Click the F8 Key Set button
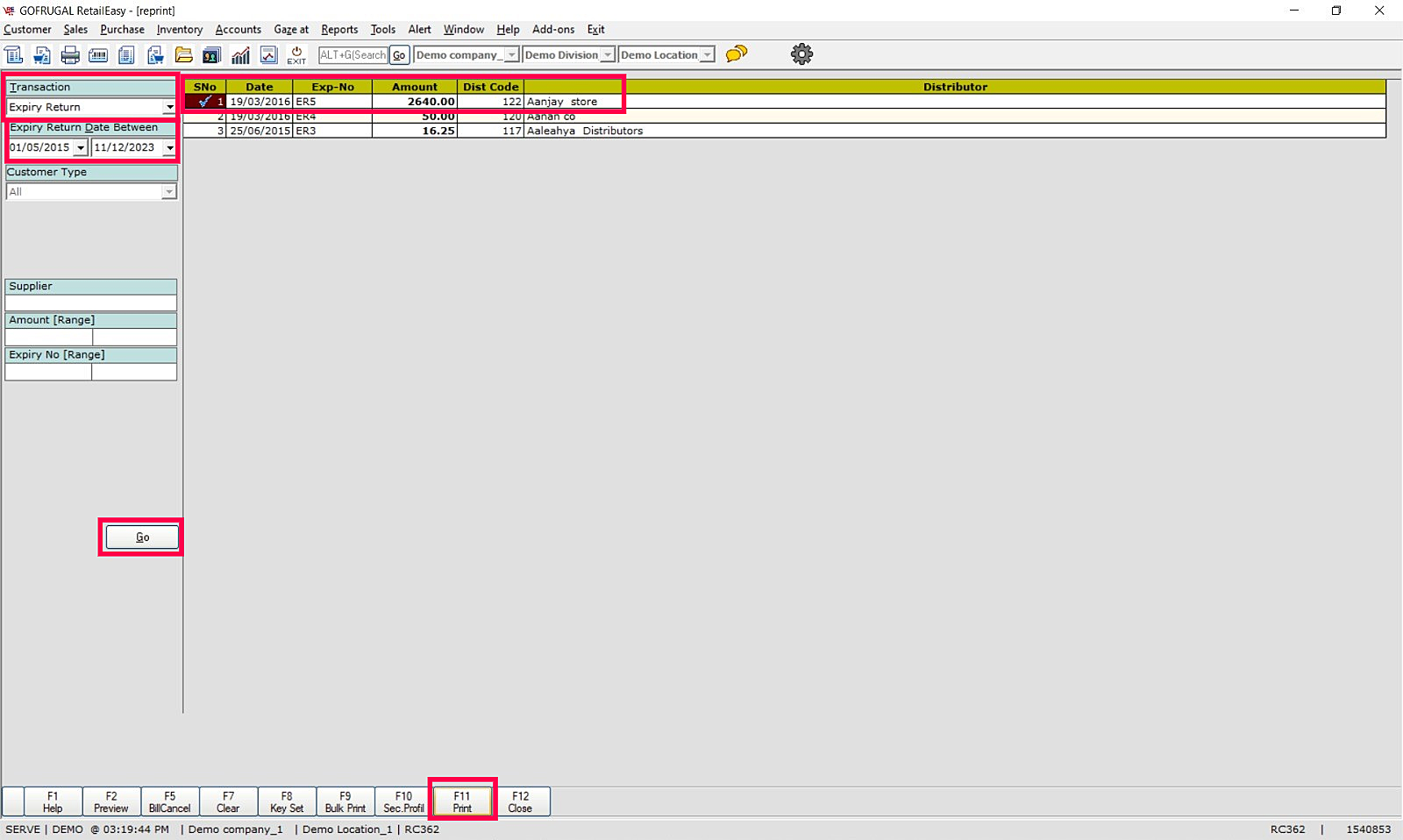 (x=287, y=802)
